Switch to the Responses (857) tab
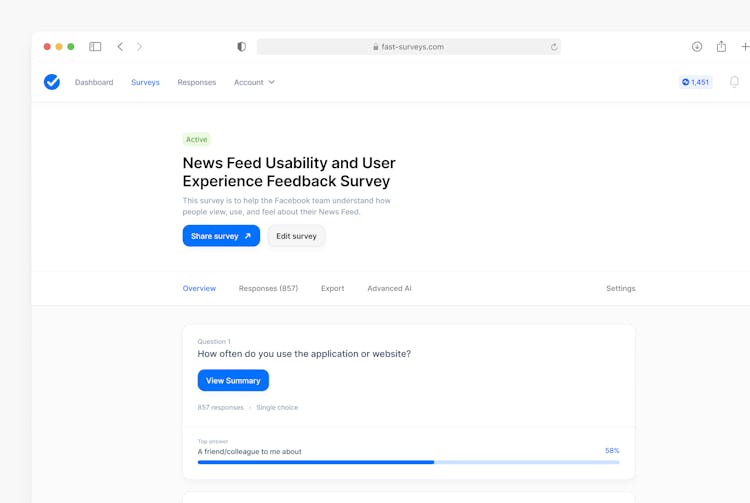Viewport: 750px width, 503px height. (268, 288)
